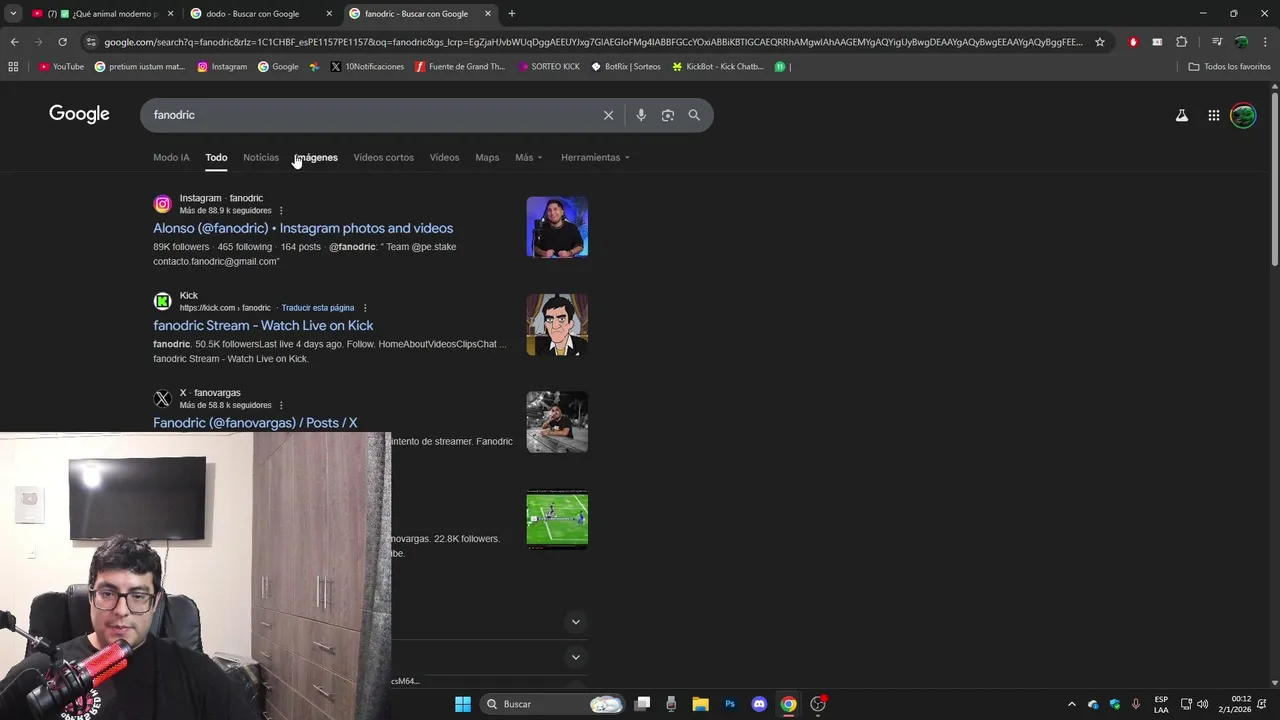
Task: Open the Instagram bookmark
Action: coord(222,67)
